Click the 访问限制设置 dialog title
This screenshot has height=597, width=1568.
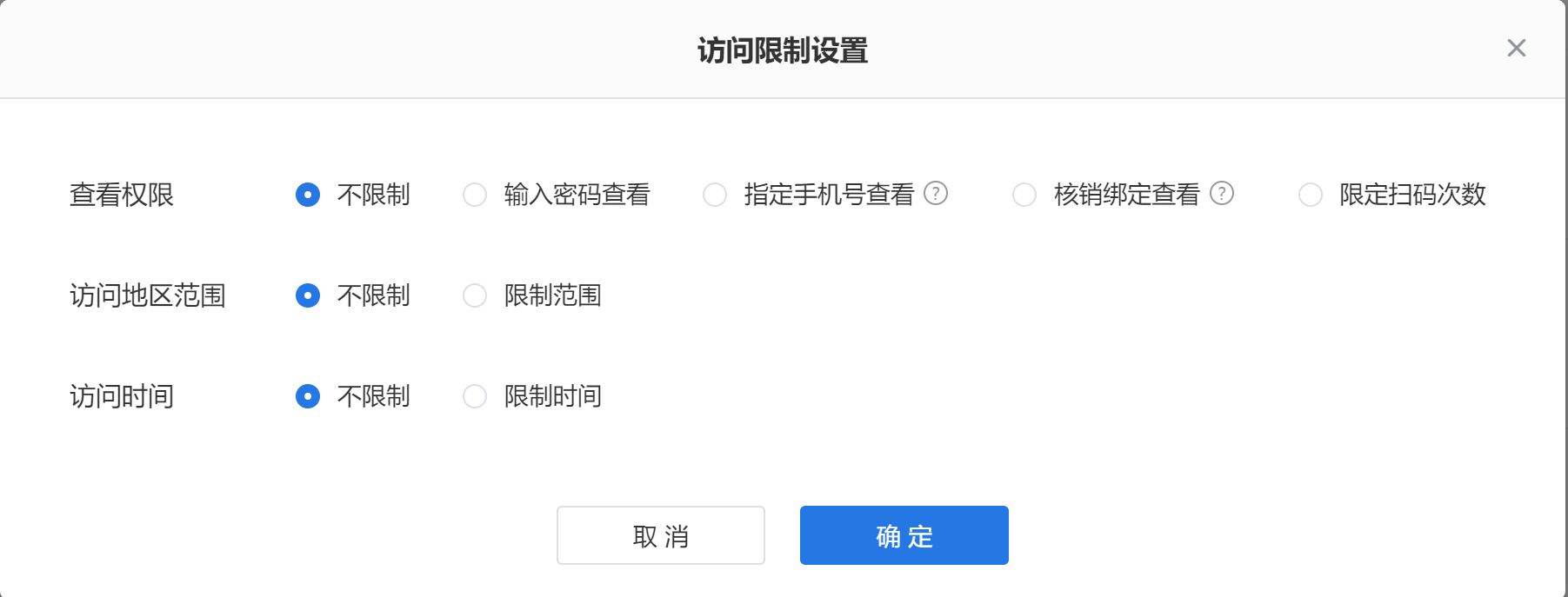(x=783, y=50)
